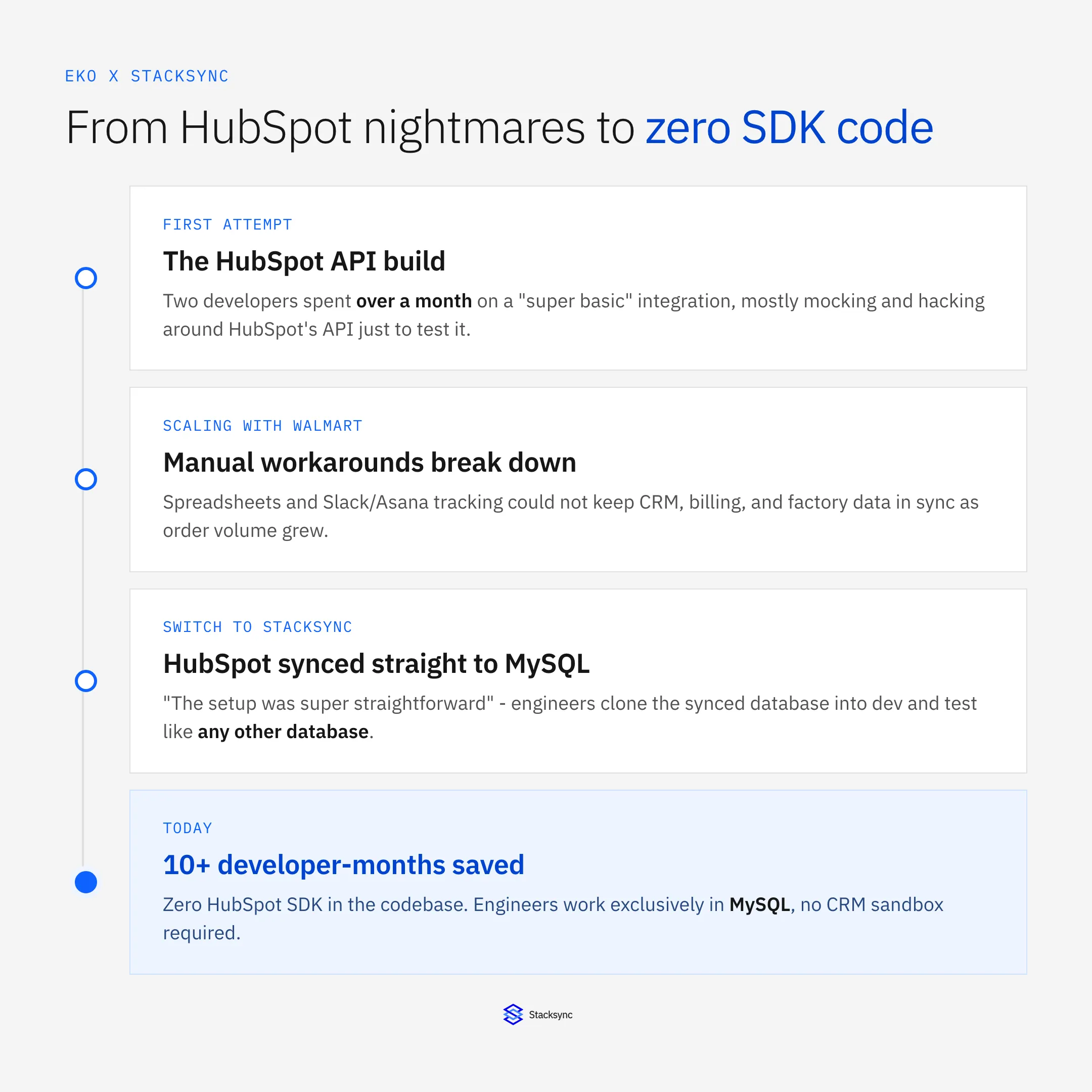The height and width of the screenshot is (1092, 1092).
Task: Click "around HubSpot's API just to test it." line
Action: click(x=316, y=330)
